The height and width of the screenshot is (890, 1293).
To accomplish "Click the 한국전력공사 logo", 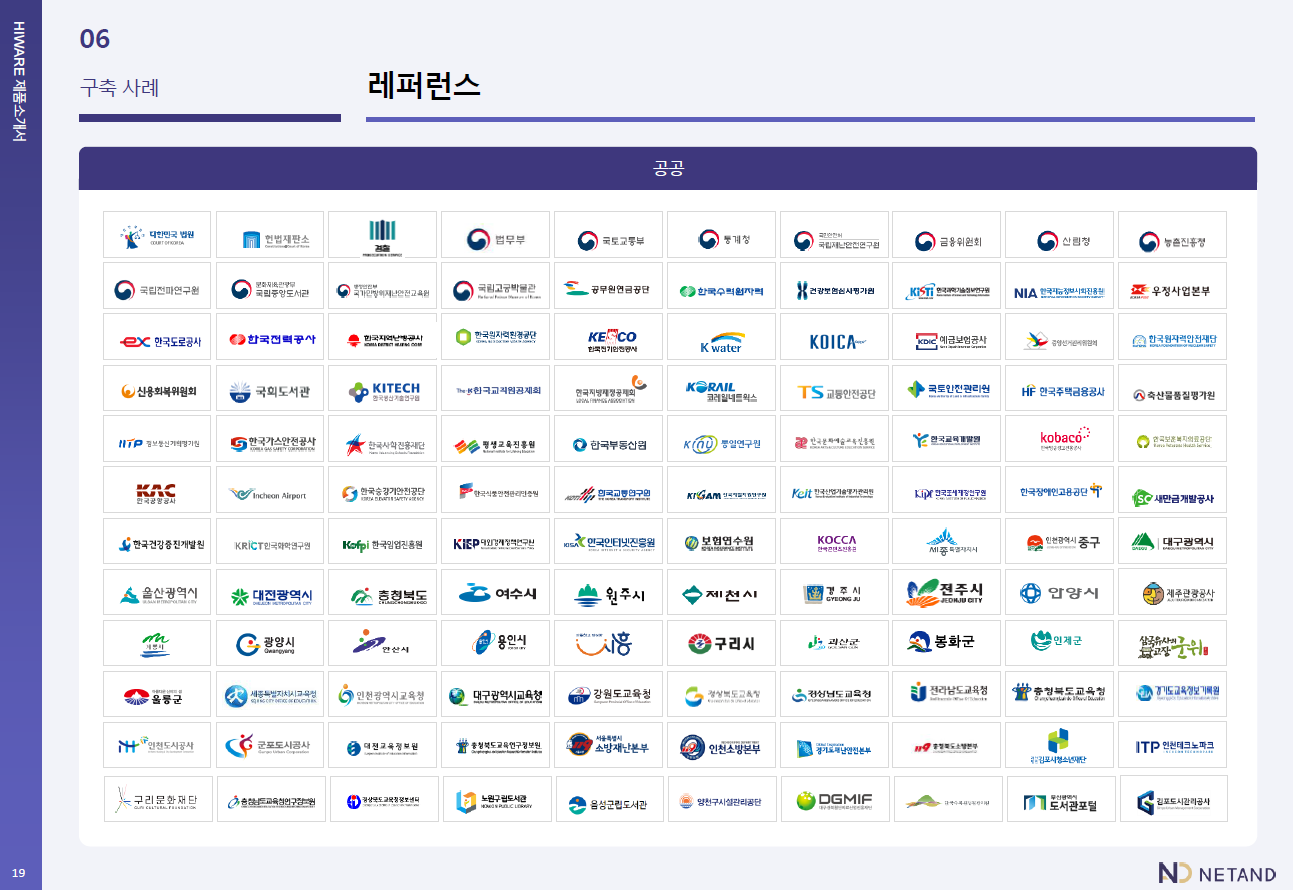I will click(270, 337).
